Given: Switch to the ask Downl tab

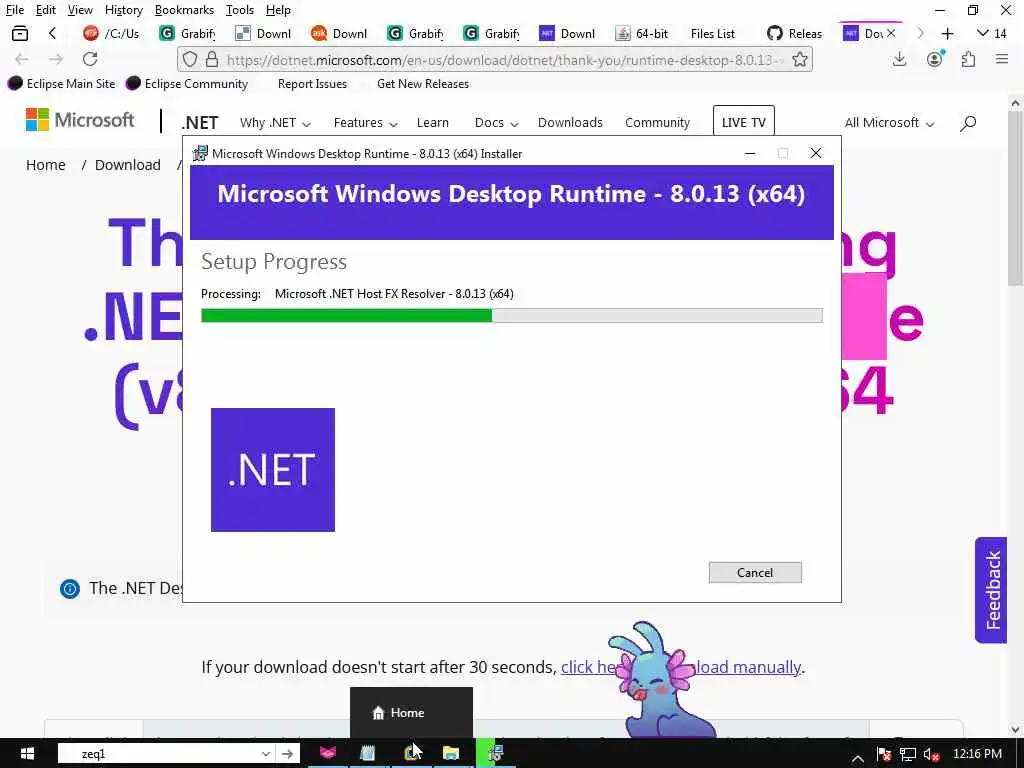Looking at the screenshot, I should (x=340, y=33).
